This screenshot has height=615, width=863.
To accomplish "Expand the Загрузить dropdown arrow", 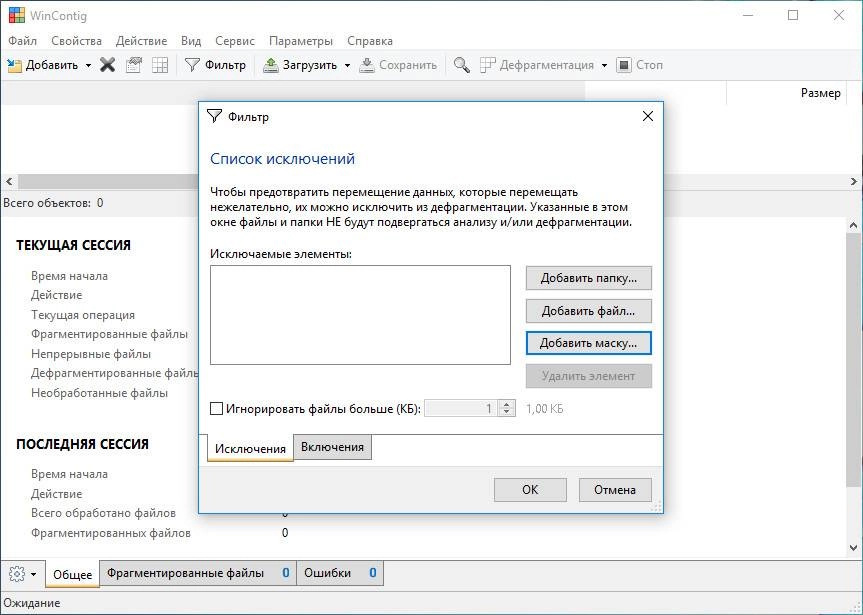I will 347,65.
